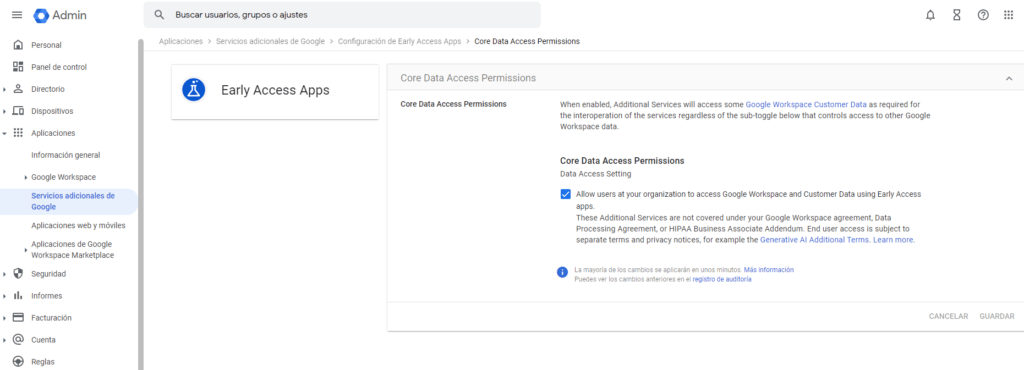Click the Panel de control icon
The width and height of the screenshot is (1024, 370).
18,67
